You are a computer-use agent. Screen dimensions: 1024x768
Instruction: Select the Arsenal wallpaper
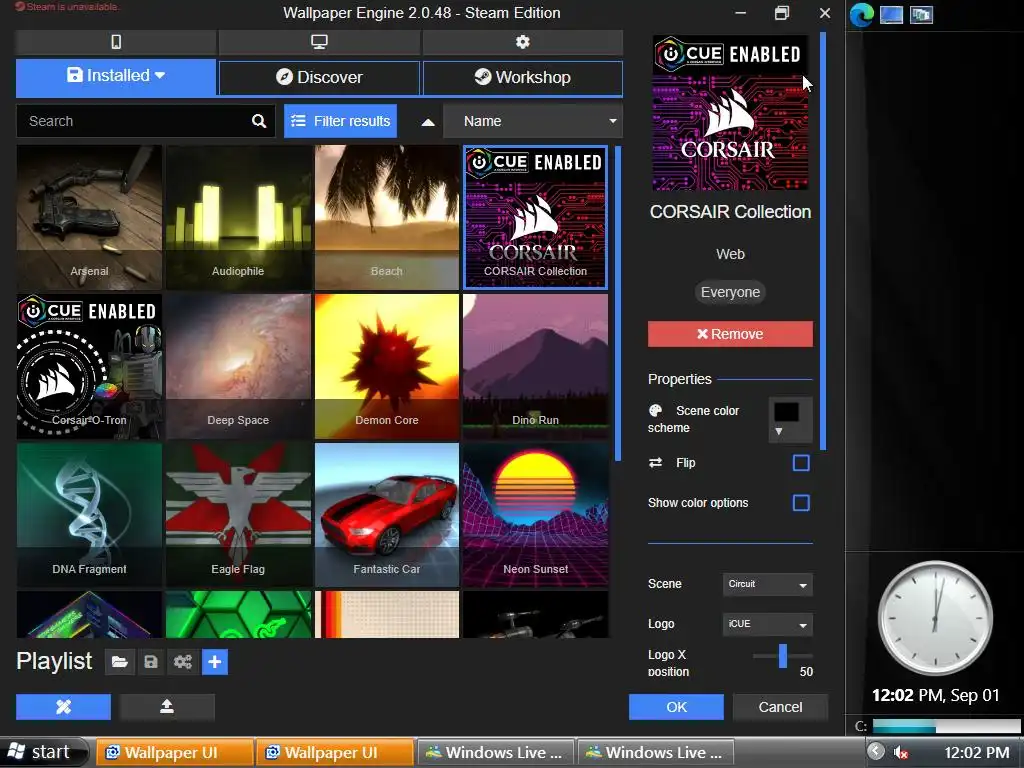click(89, 217)
